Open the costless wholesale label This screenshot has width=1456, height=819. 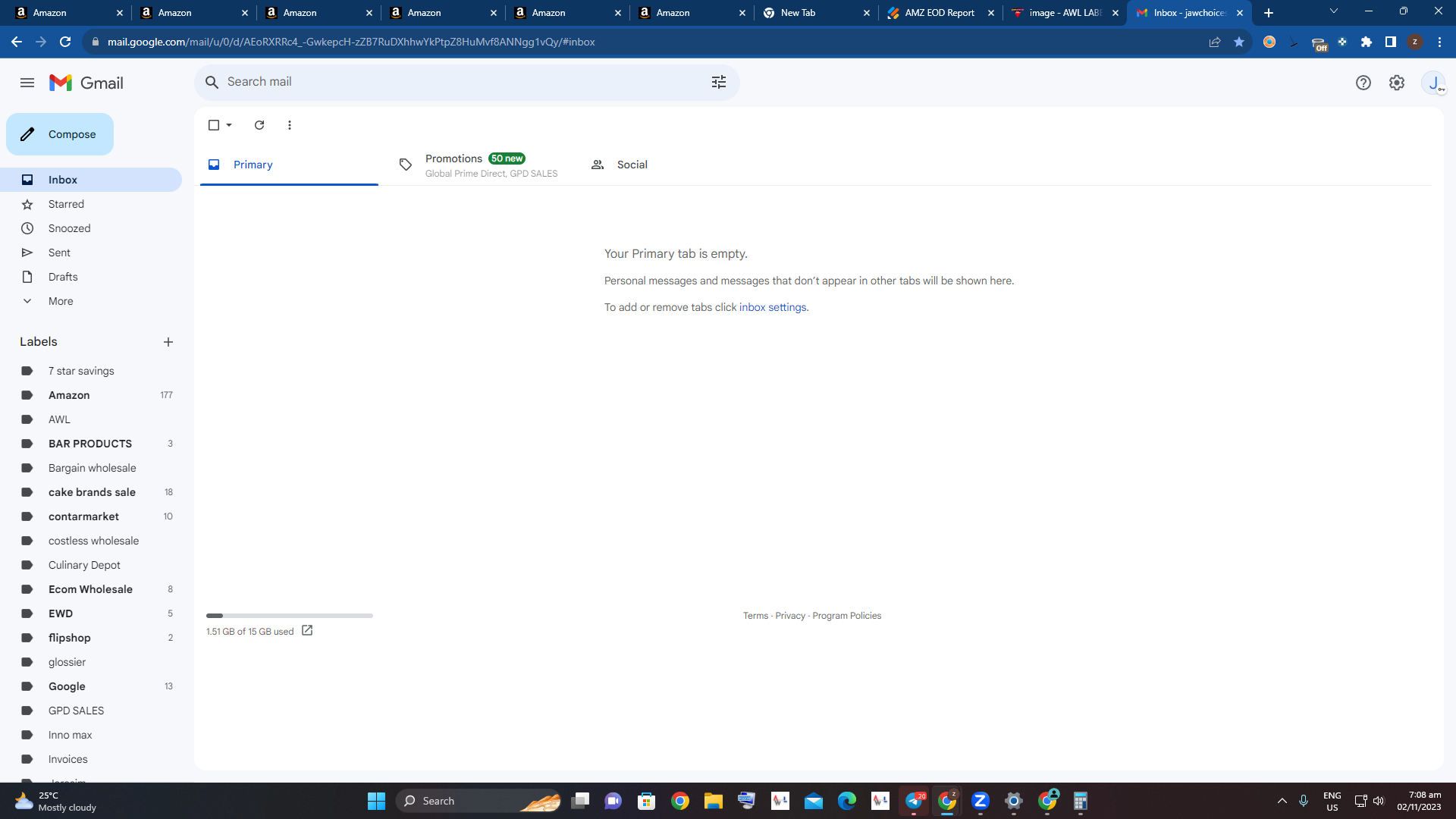(x=91, y=541)
